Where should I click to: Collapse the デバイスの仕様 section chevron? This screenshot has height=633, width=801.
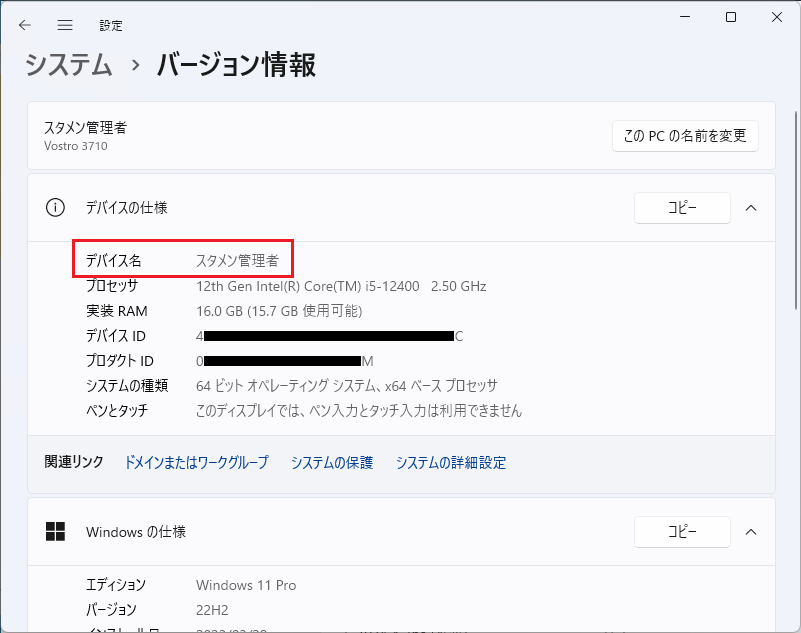point(751,208)
